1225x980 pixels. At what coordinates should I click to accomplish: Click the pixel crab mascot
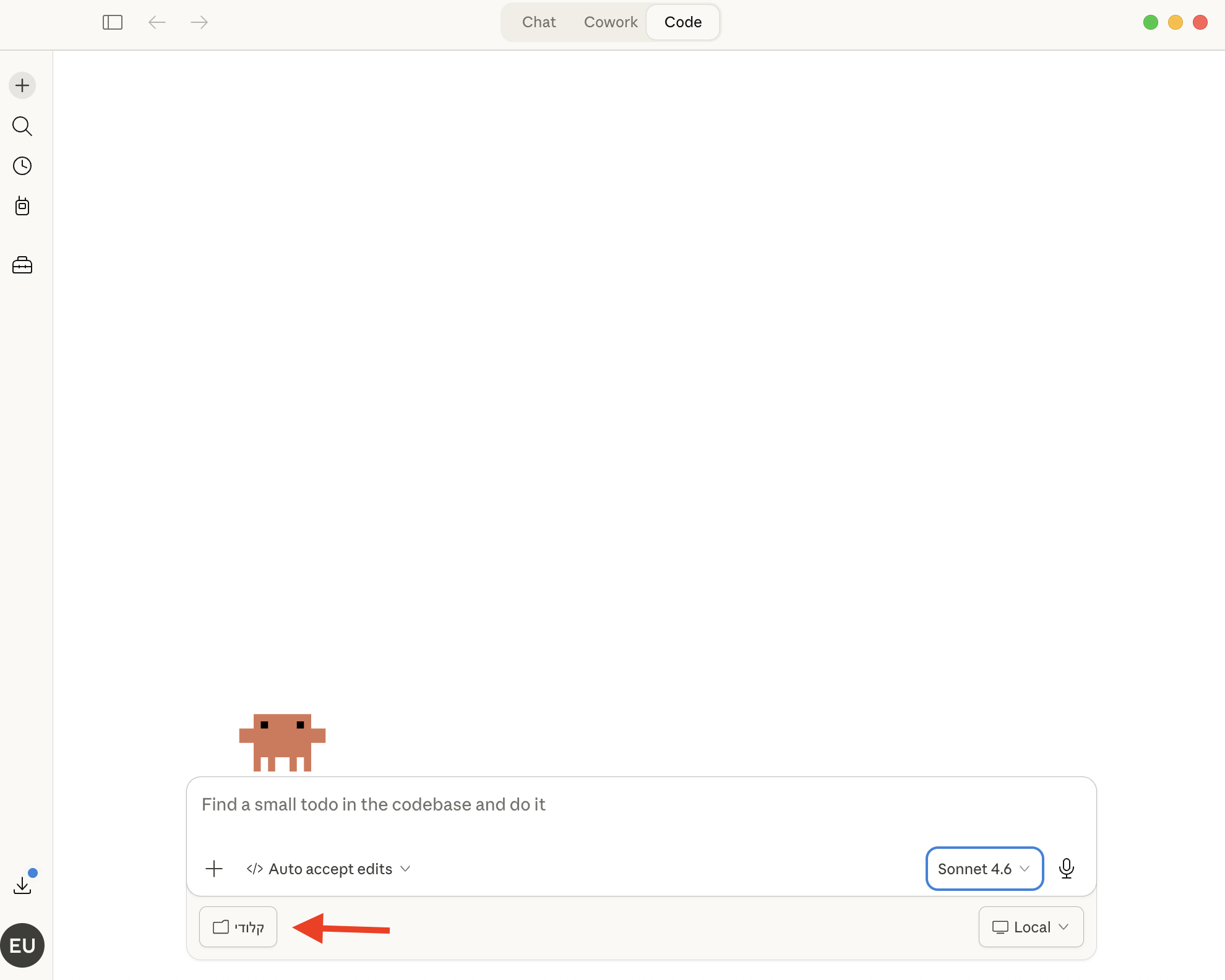(x=283, y=742)
